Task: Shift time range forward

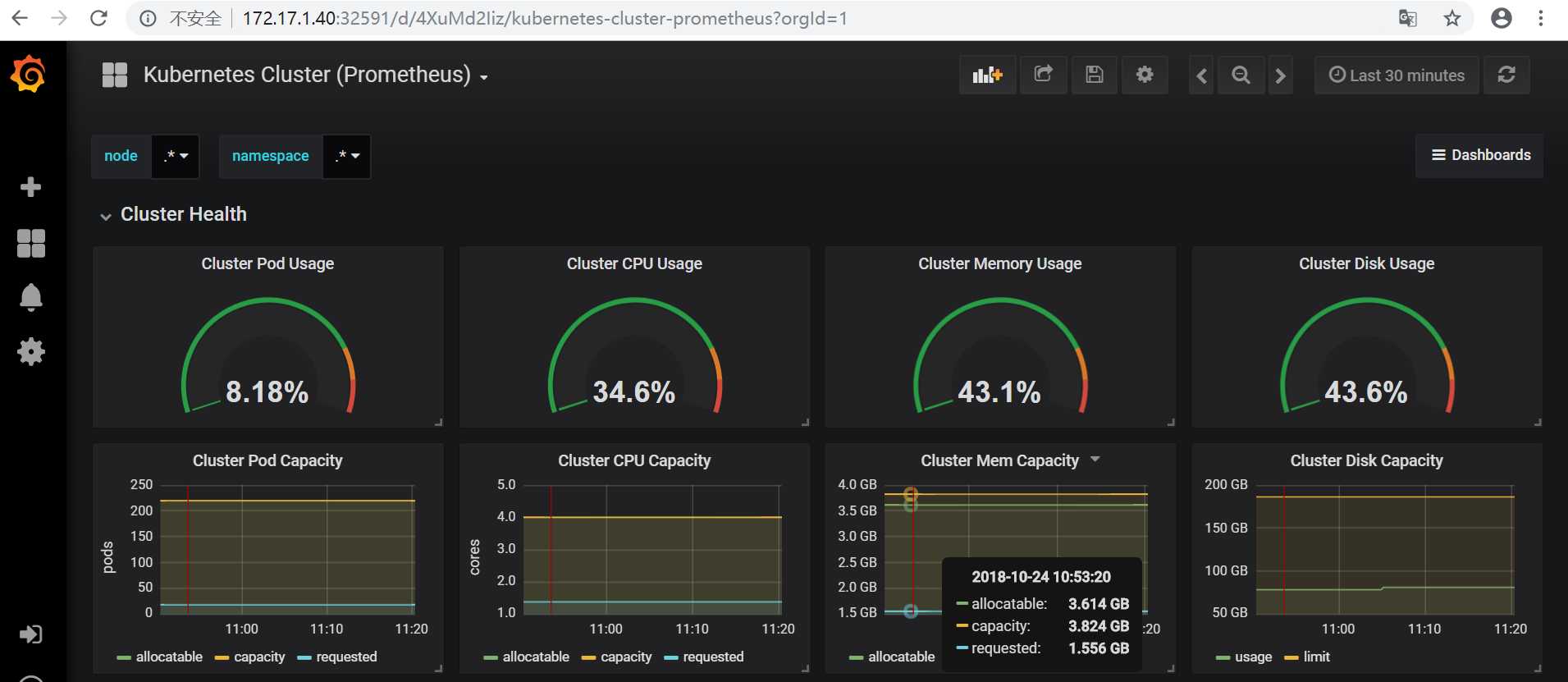Action: [x=1280, y=76]
